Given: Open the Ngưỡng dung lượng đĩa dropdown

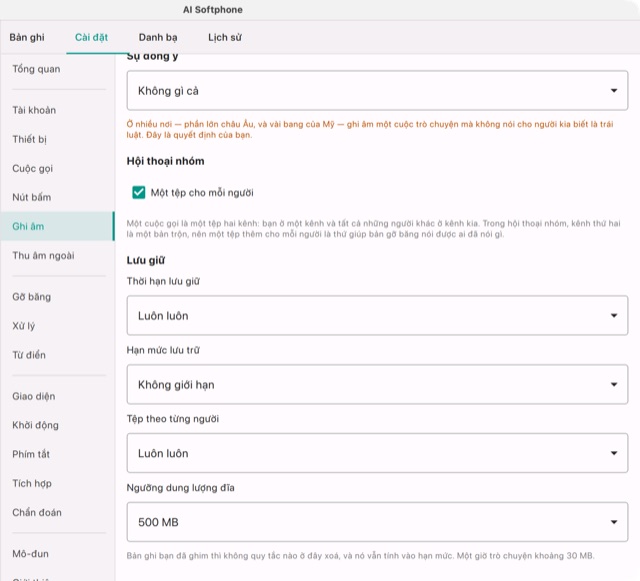Looking at the screenshot, I should [377, 522].
